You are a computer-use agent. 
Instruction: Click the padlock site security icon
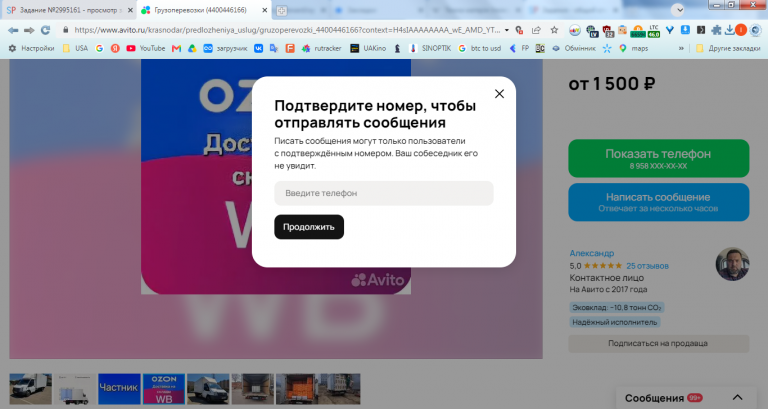pos(66,30)
